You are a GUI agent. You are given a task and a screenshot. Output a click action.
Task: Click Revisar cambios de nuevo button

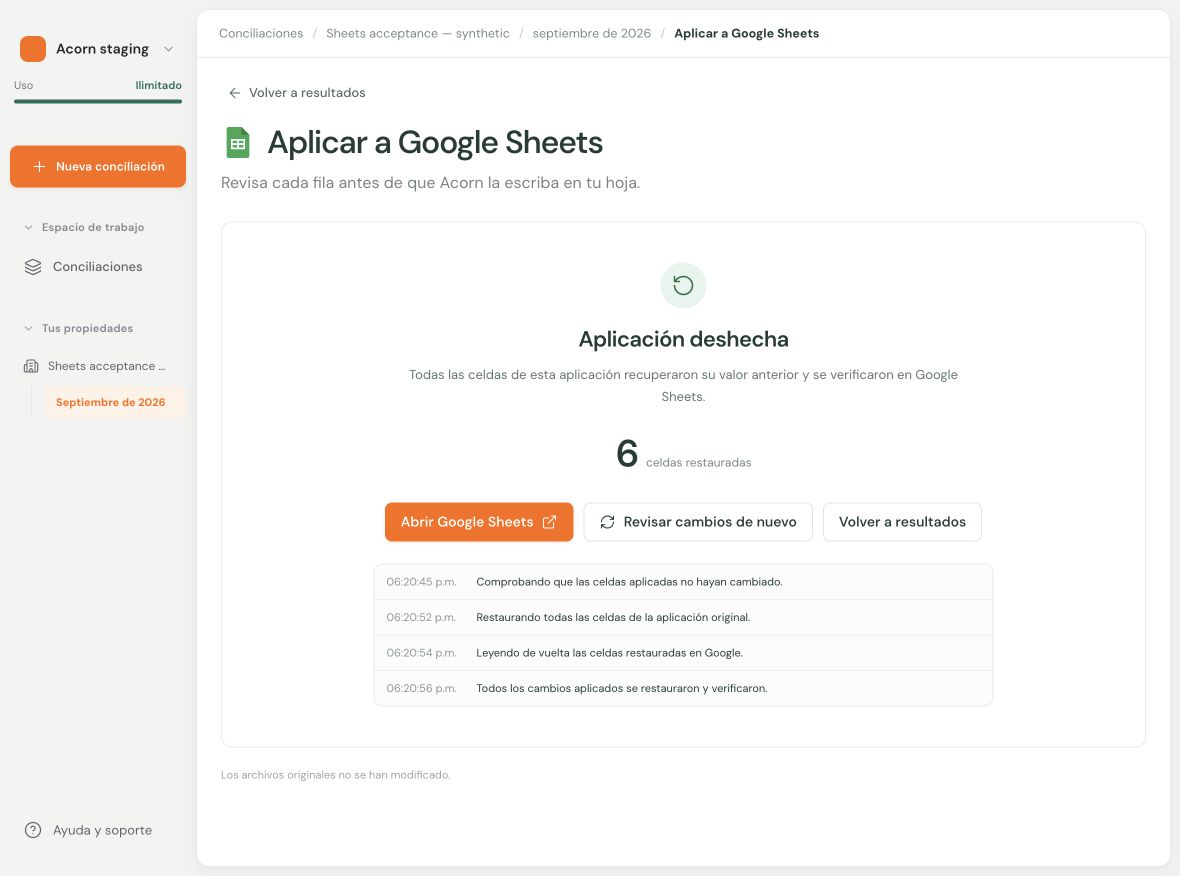tap(698, 522)
